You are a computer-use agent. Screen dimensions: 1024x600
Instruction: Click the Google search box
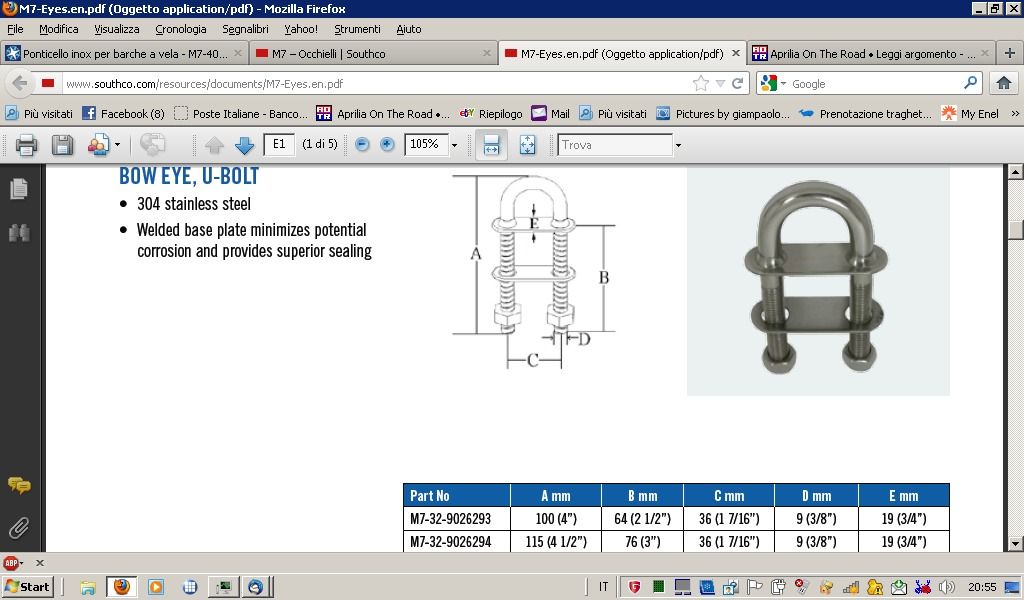click(875, 84)
